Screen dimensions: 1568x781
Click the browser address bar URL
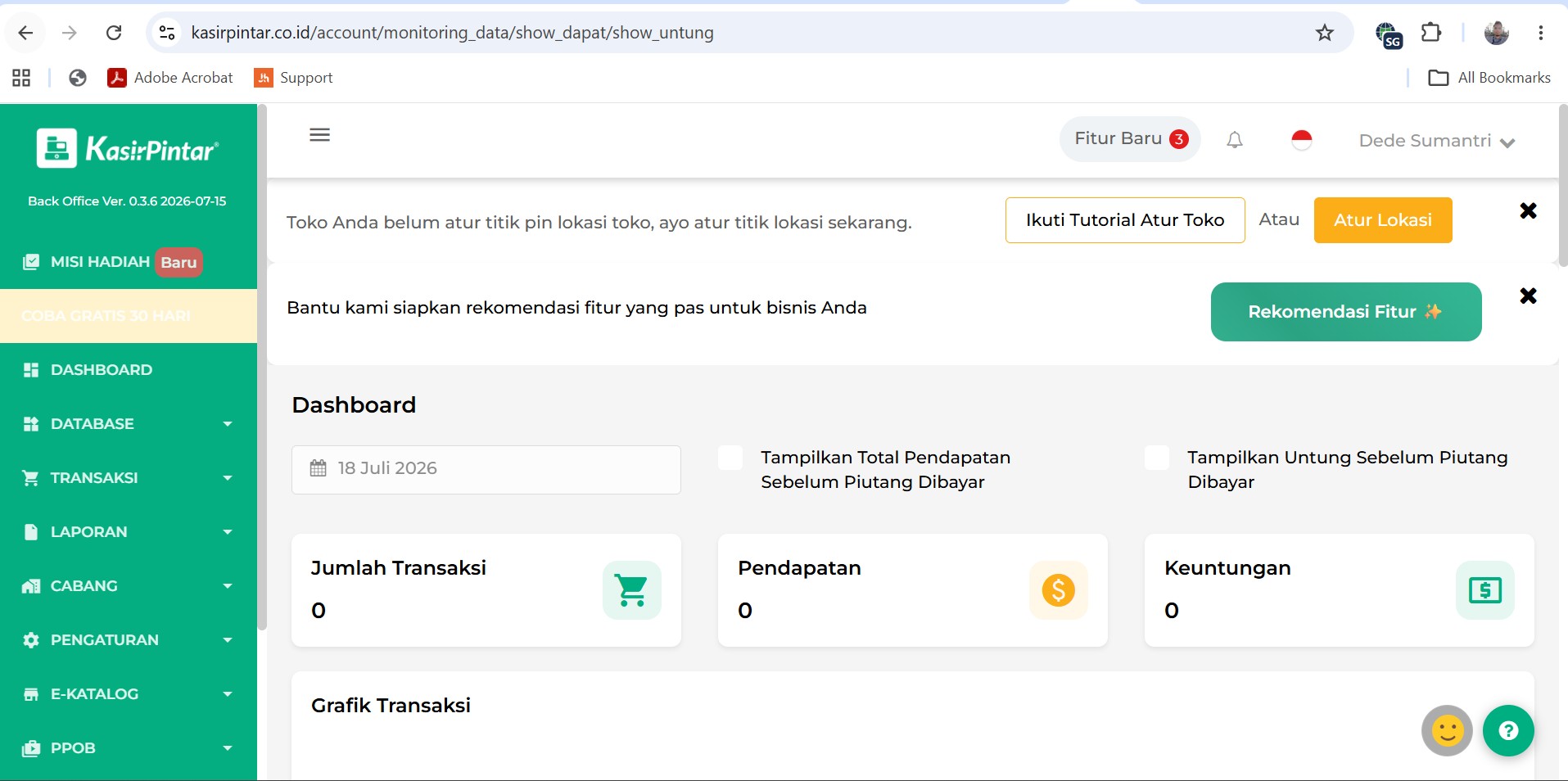pos(452,33)
